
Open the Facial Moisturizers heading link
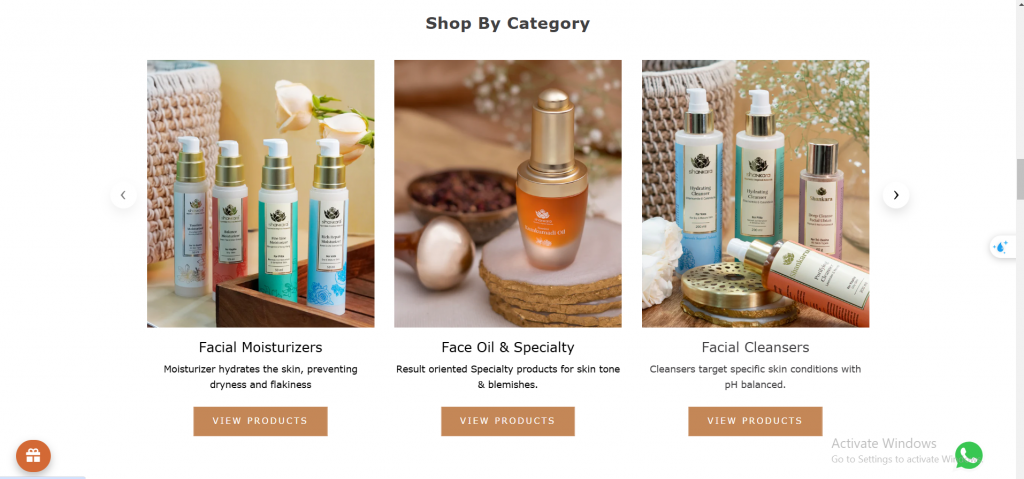(x=260, y=347)
